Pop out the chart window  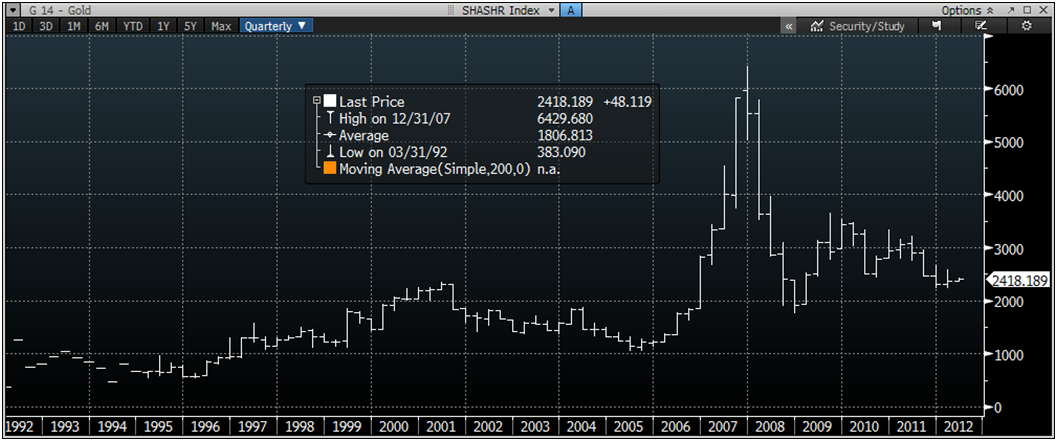(1010, 9)
